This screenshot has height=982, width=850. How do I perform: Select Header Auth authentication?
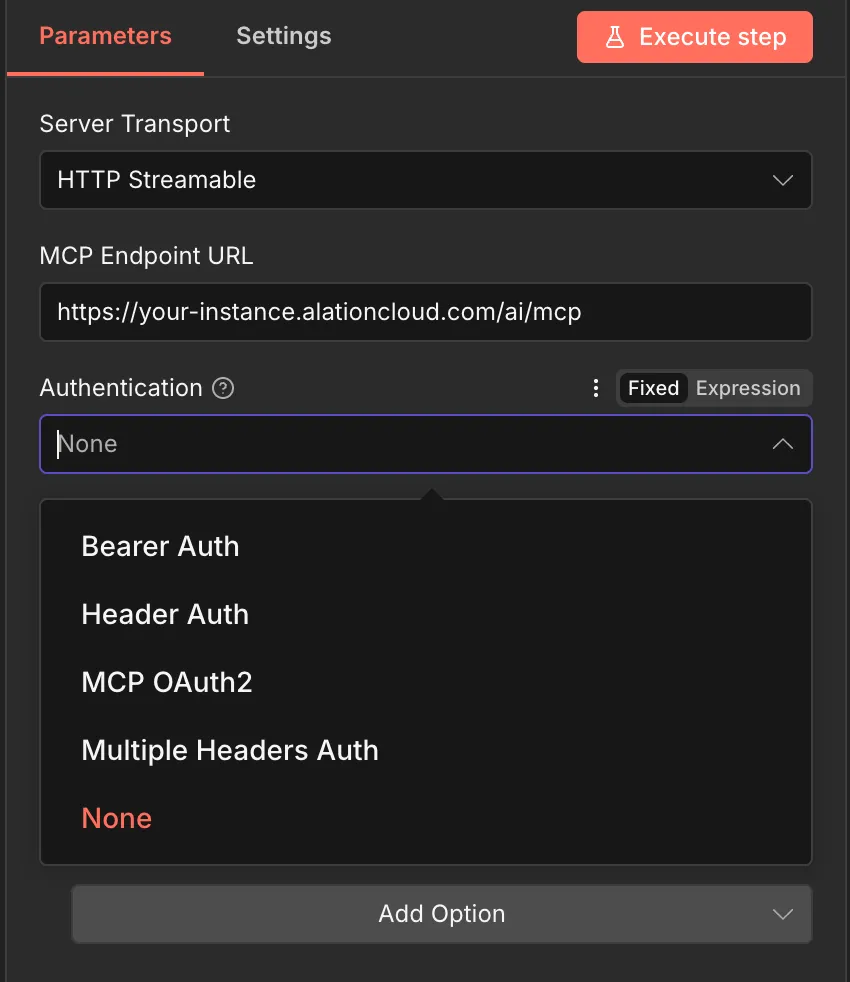click(x=165, y=614)
